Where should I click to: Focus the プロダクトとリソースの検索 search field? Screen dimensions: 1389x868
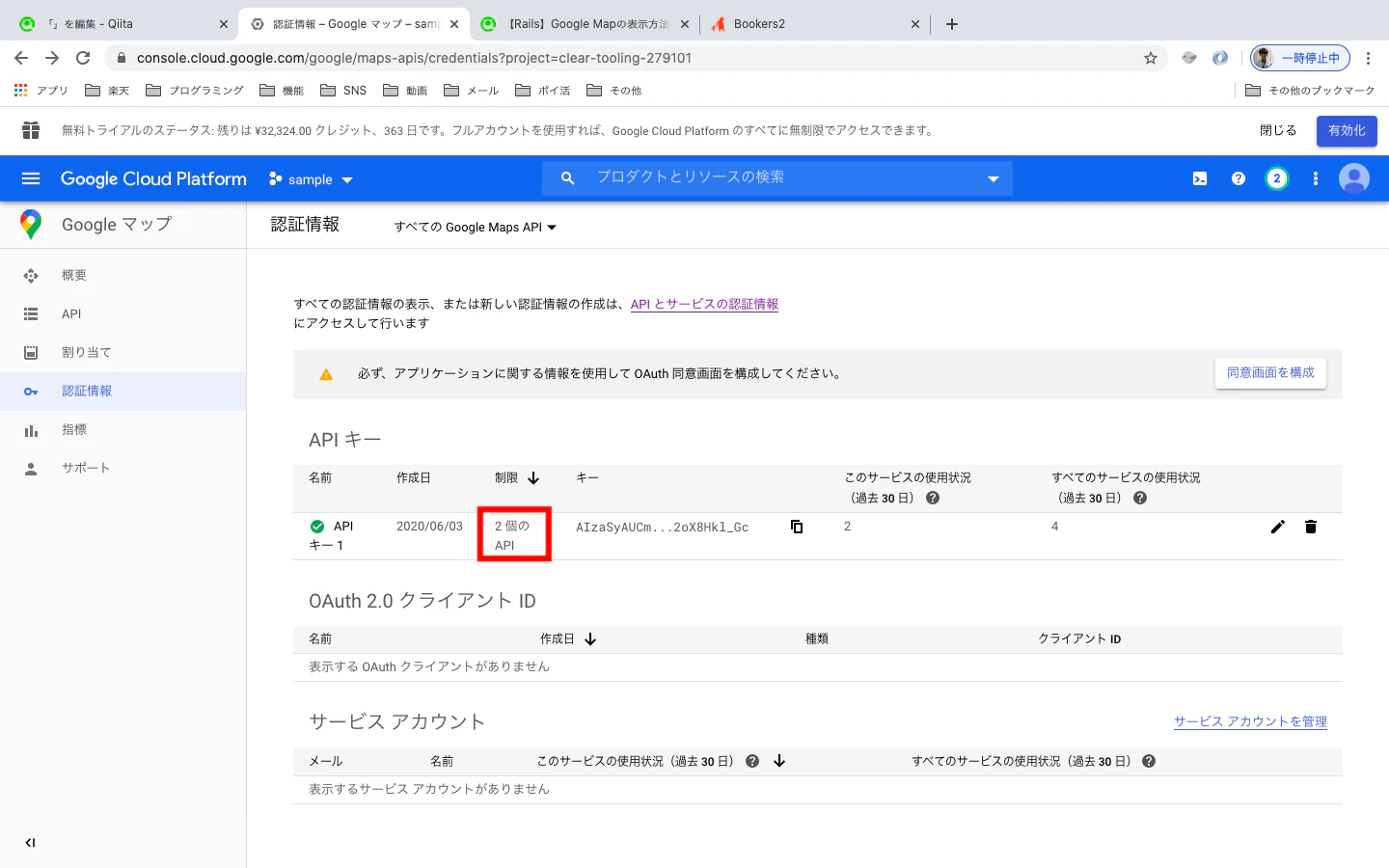pyautogui.click(x=776, y=178)
